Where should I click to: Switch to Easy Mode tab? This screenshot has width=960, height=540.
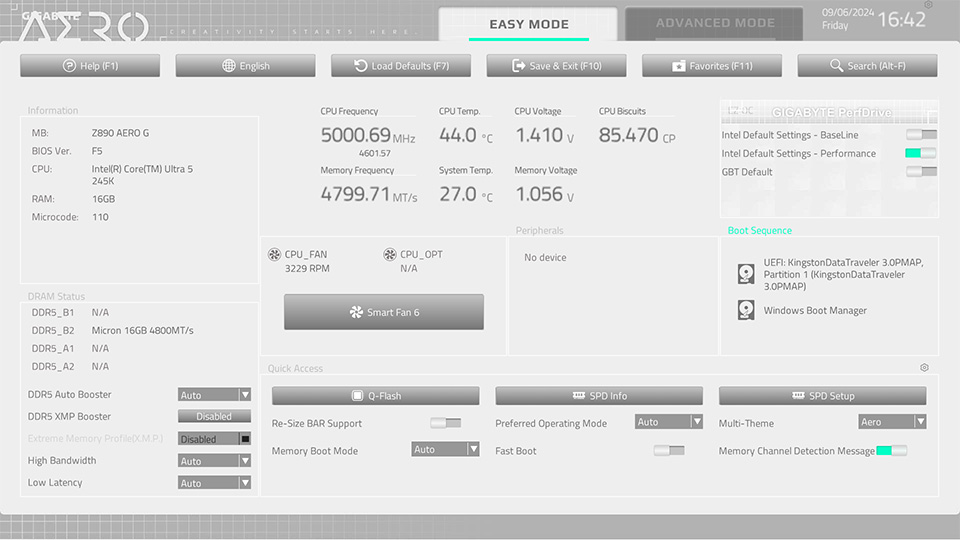click(528, 24)
